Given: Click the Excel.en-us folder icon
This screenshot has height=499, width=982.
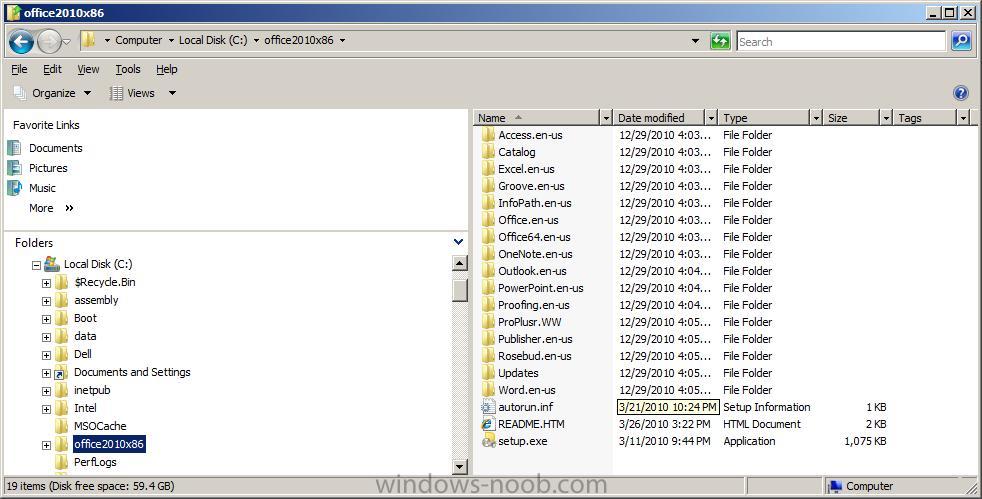Looking at the screenshot, I should pyautogui.click(x=488, y=168).
